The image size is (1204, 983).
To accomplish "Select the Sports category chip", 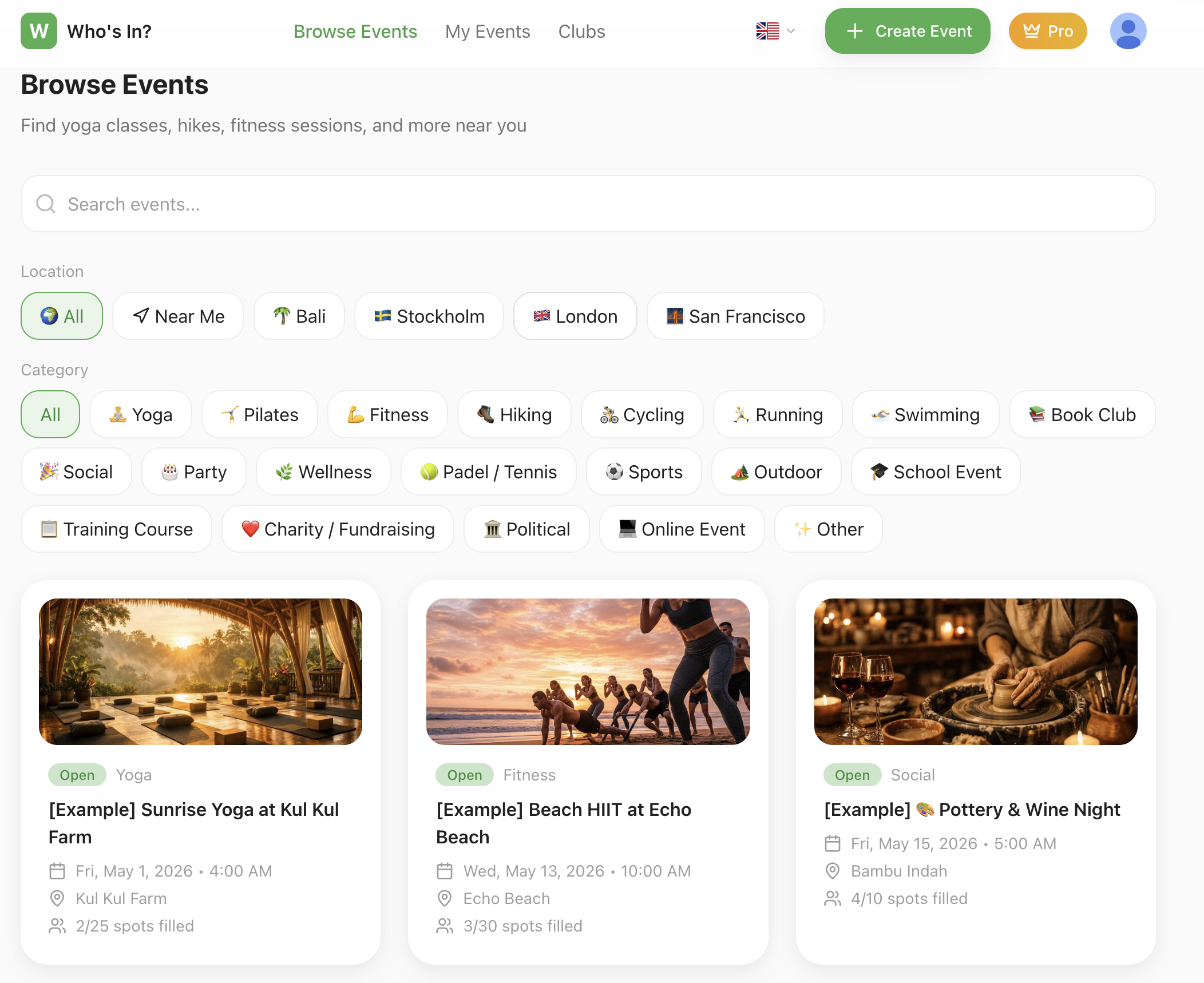I will click(644, 471).
